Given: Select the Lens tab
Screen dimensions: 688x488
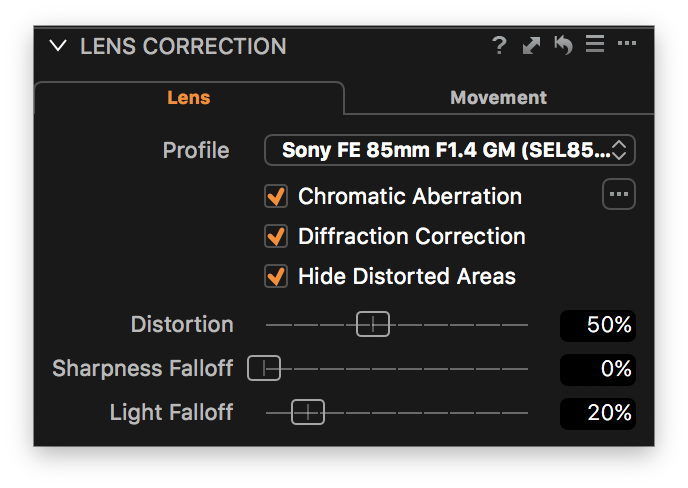Looking at the screenshot, I should 189,97.
